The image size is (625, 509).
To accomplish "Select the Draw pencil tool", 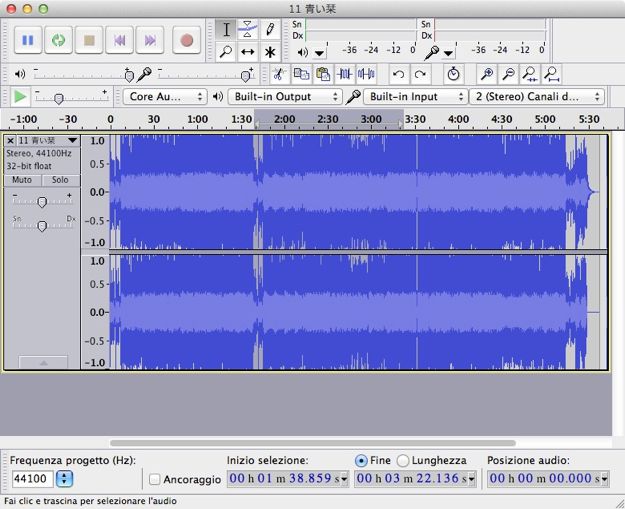I will [x=270, y=30].
